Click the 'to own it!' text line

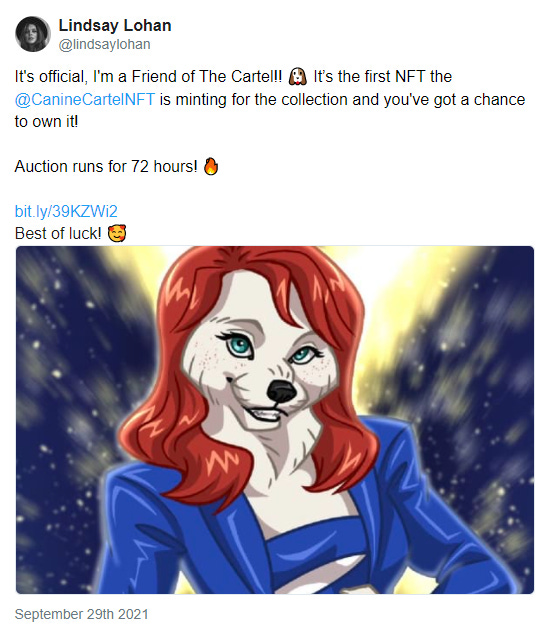46,121
